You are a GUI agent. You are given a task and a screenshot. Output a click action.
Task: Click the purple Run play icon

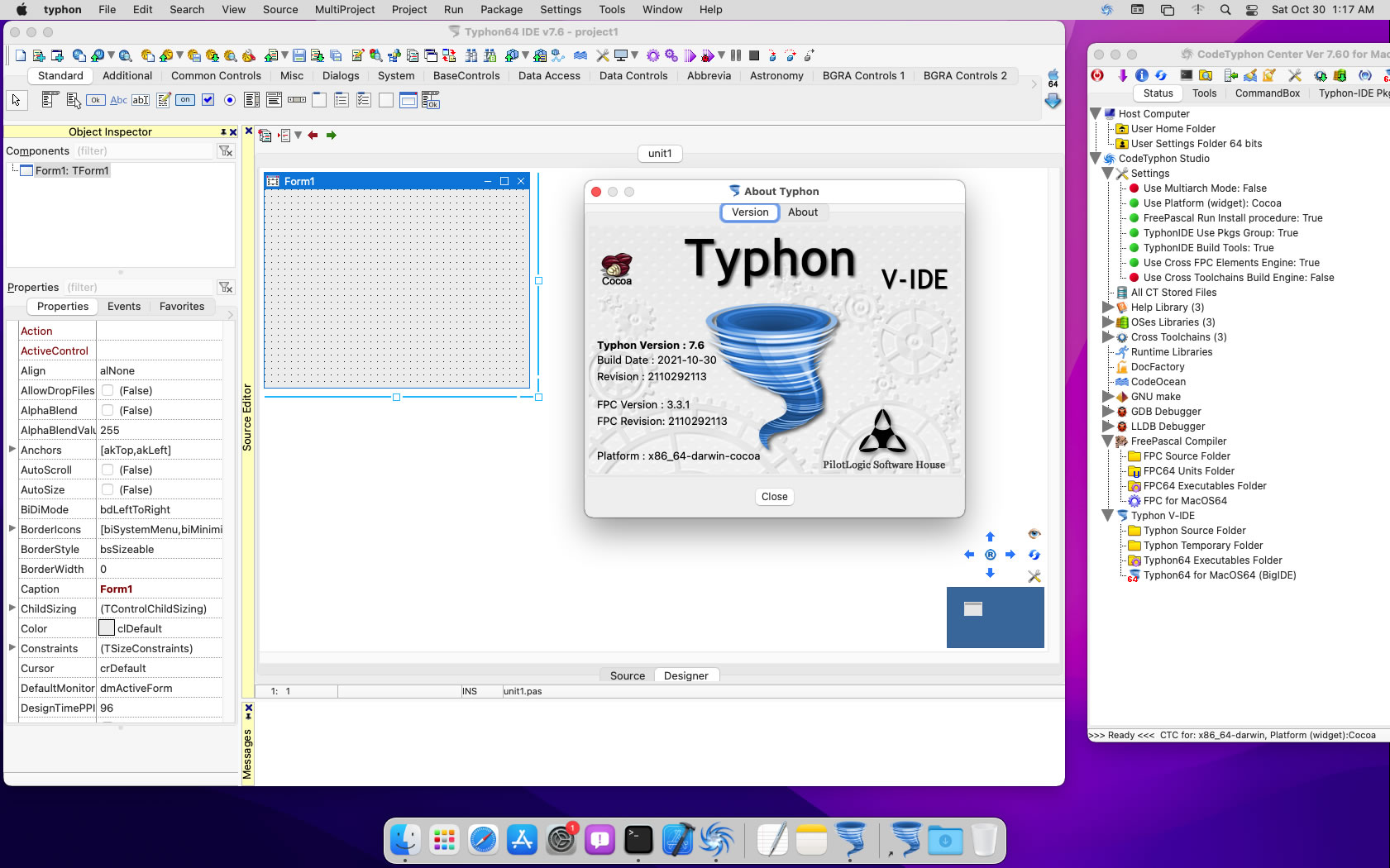point(690,55)
